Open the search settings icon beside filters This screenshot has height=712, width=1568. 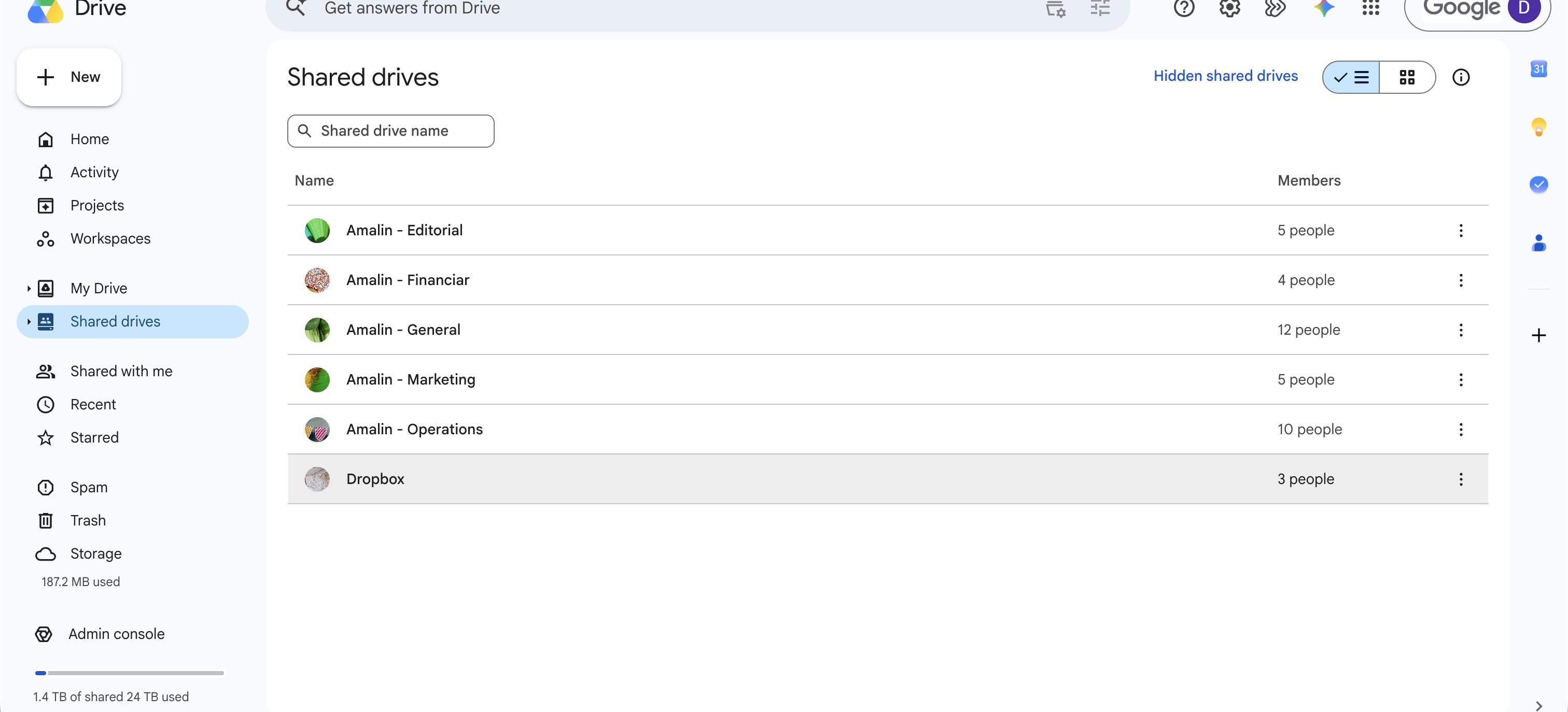tap(1056, 8)
